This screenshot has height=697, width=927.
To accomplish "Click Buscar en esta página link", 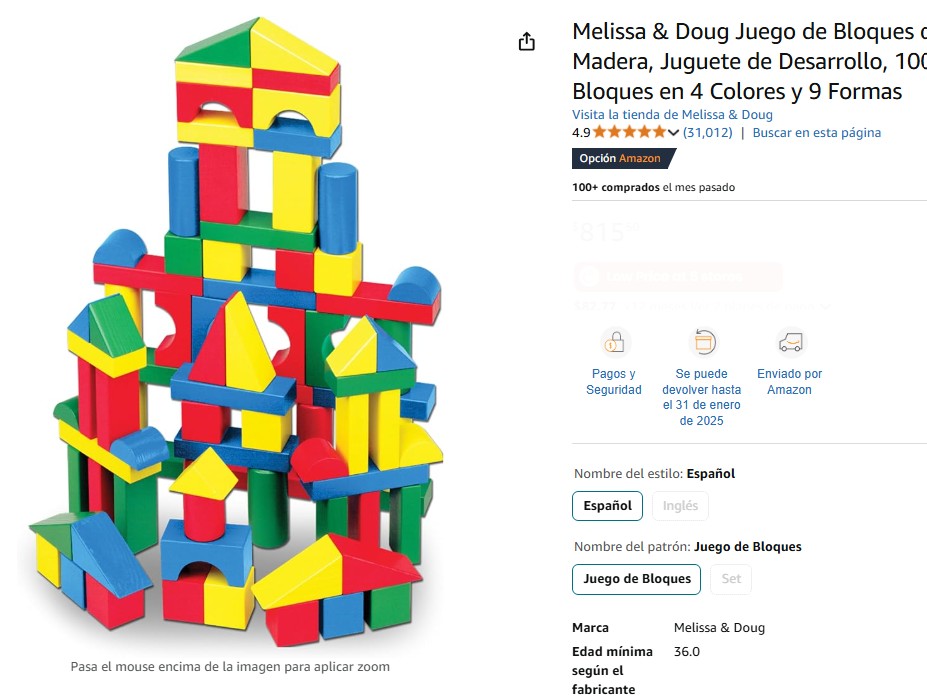I will (816, 132).
